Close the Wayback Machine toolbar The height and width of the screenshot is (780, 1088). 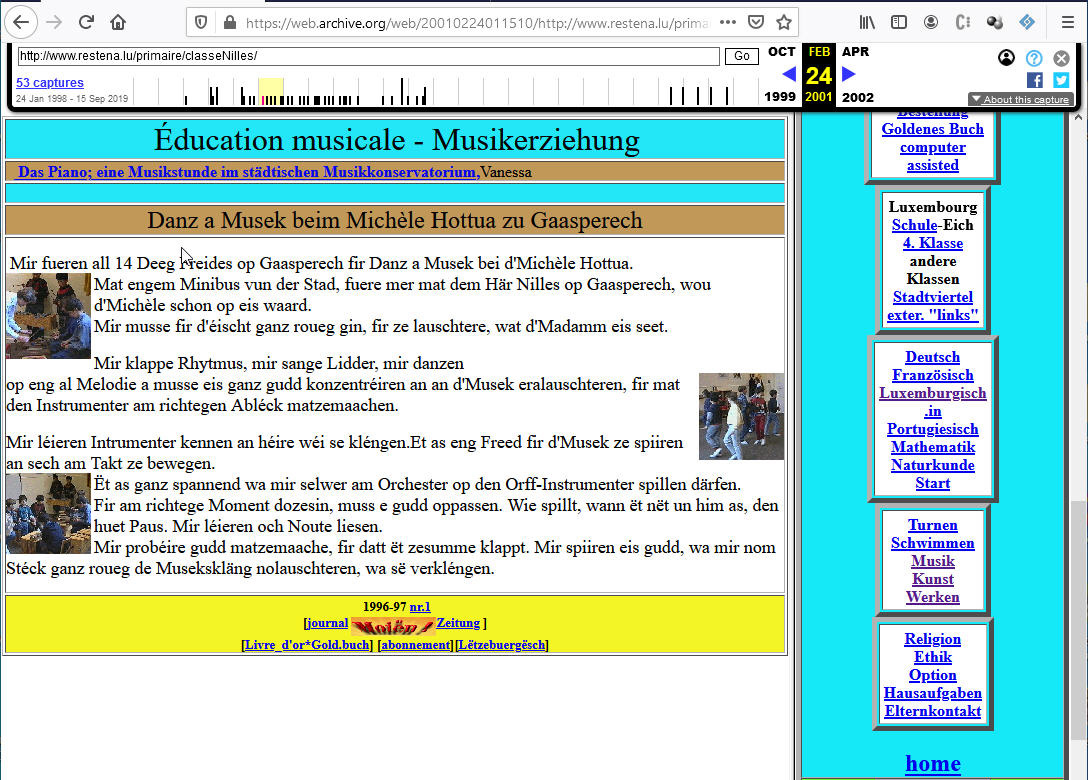(1061, 58)
